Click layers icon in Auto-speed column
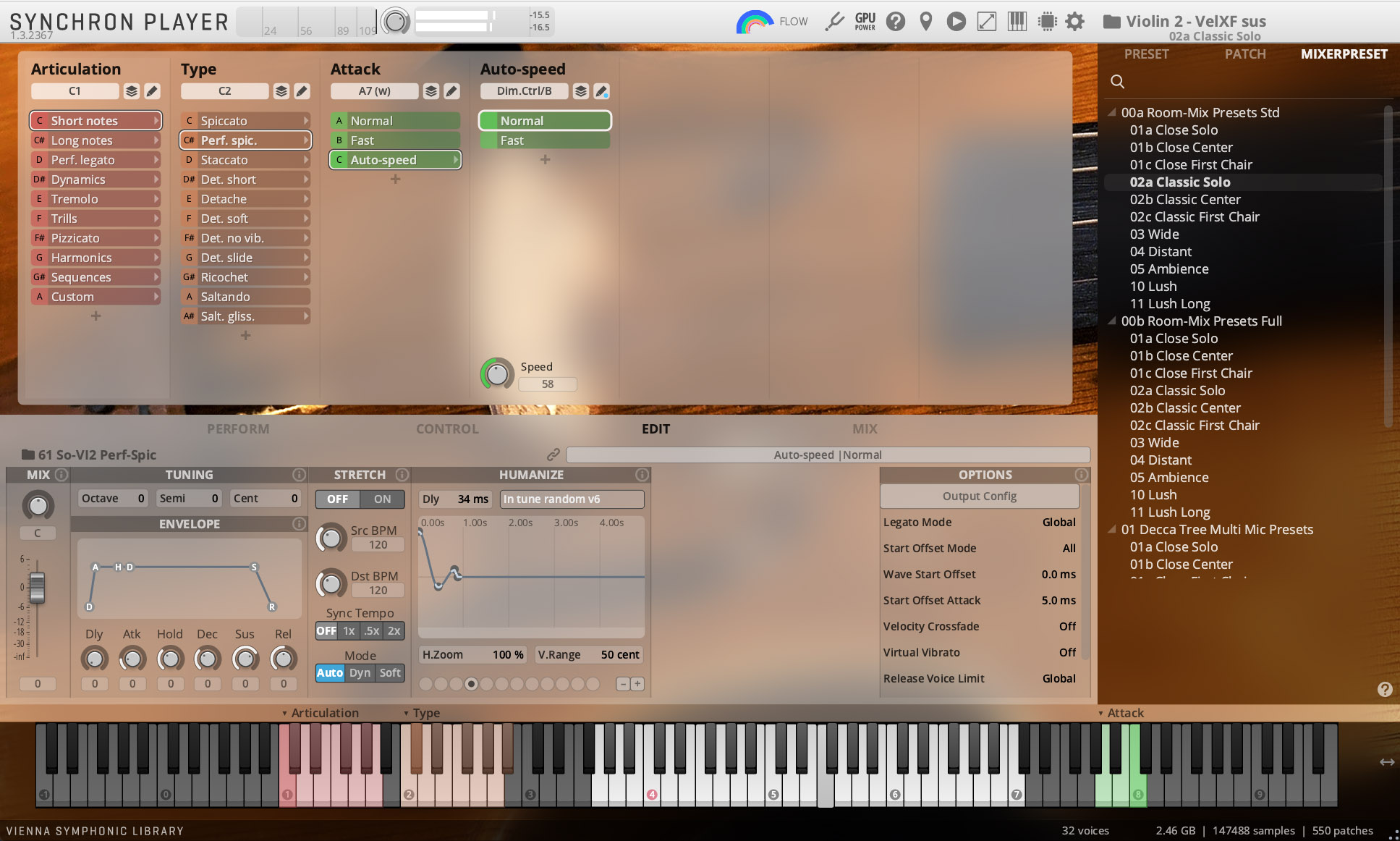The height and width of the screenshot is (841, 1400). tap(581, 91)
